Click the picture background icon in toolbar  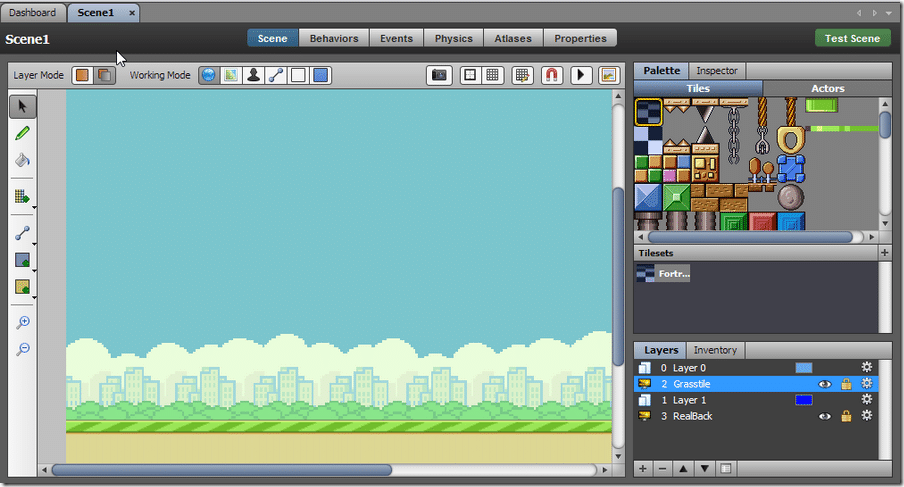point(609,75)
